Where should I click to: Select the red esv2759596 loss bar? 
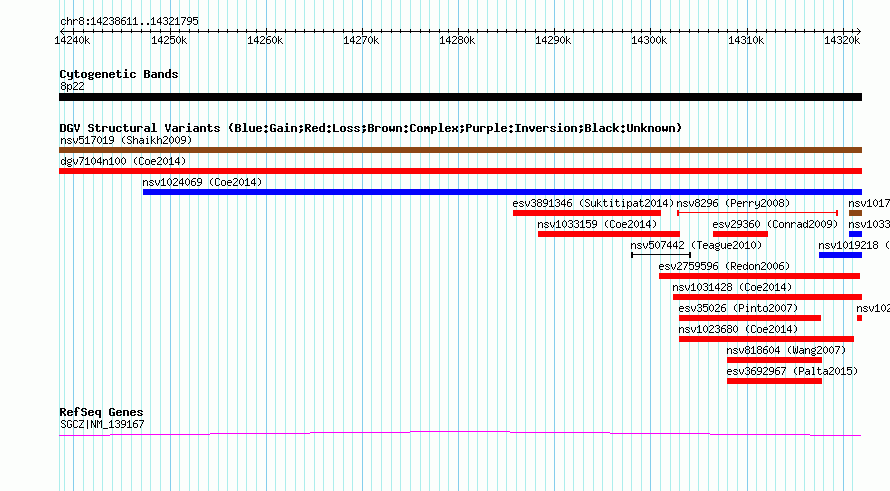point(759,276)
